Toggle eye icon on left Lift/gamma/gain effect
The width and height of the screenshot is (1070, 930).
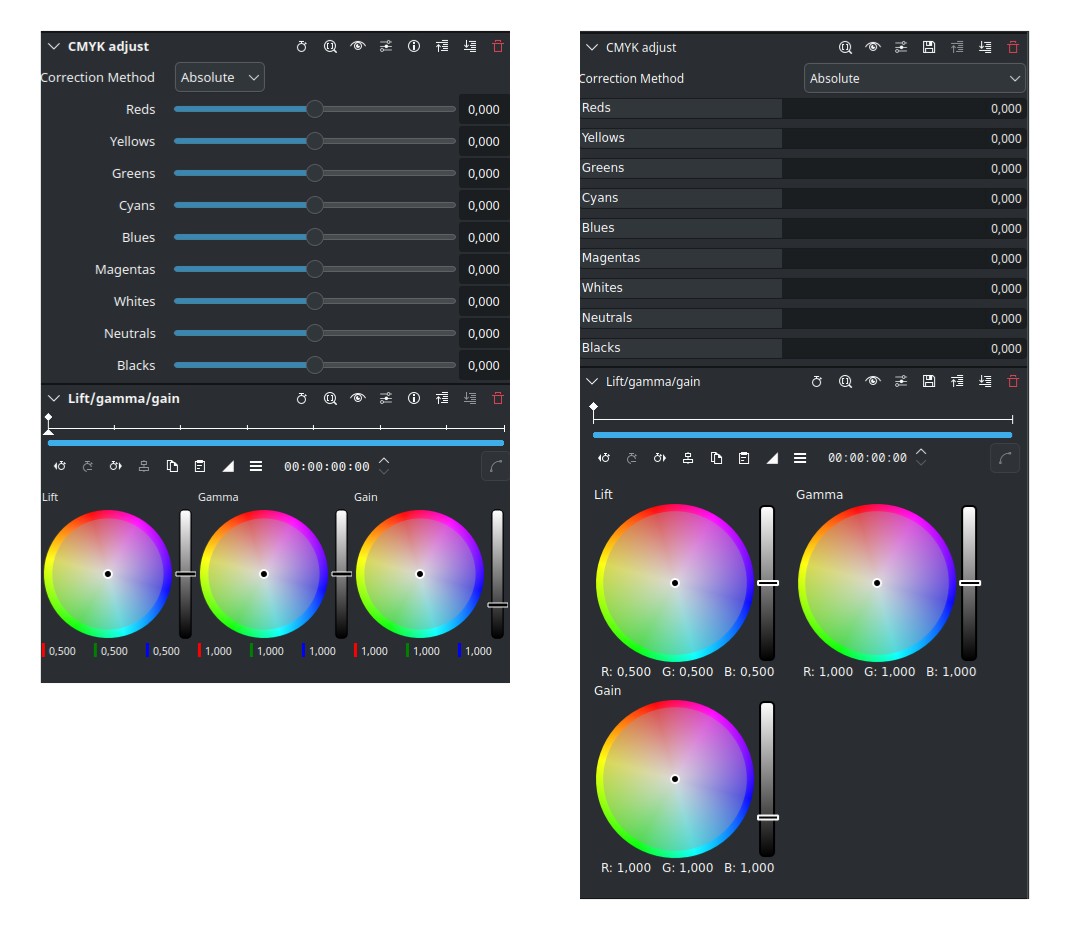point(358,398)
